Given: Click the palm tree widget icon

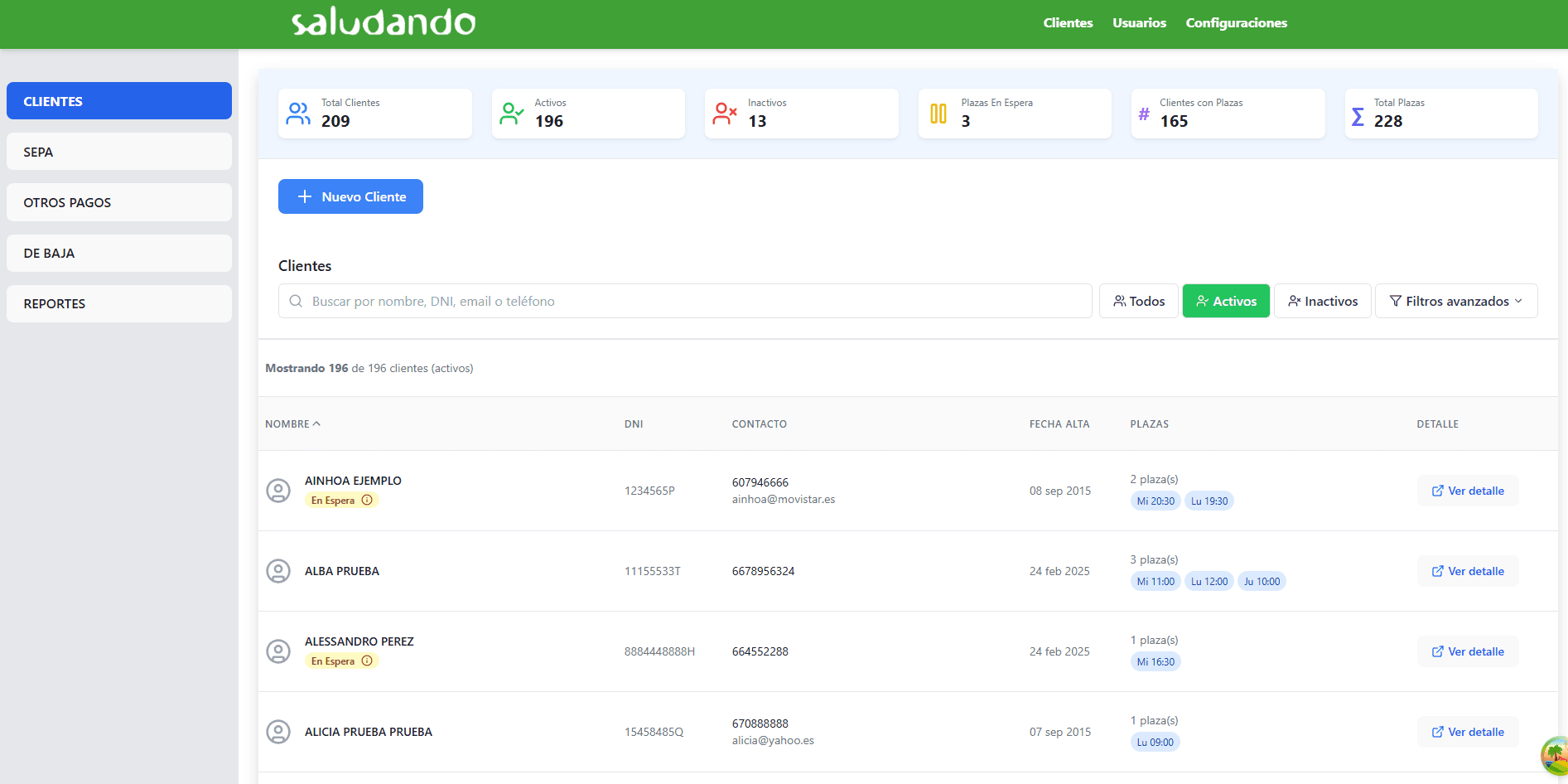Looking at the screenshot, I should [x=1555, y=755].
